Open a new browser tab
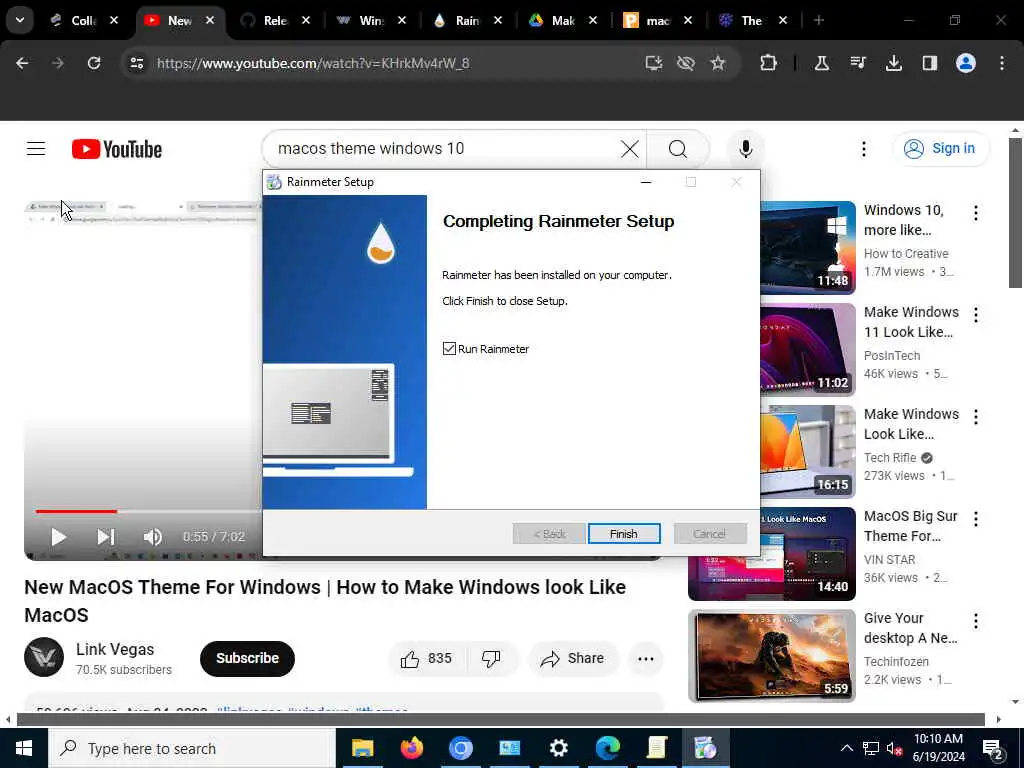 pyautogui.click(x=819, y=20)
